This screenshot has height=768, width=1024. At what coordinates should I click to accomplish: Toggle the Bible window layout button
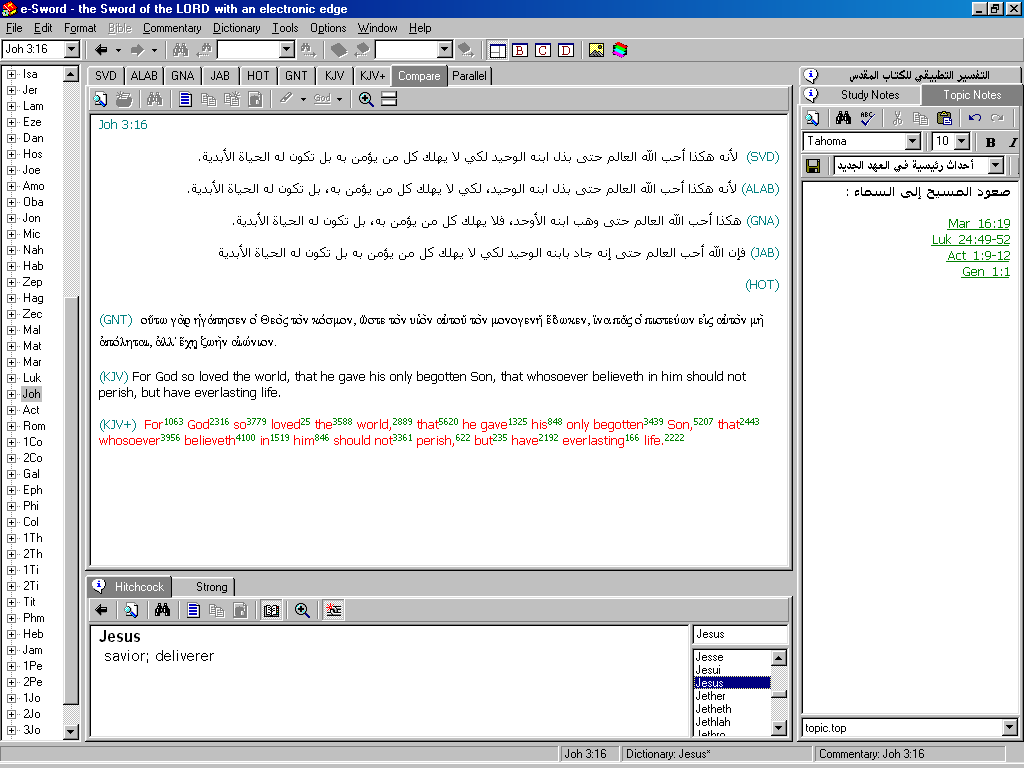click(498, 50)
